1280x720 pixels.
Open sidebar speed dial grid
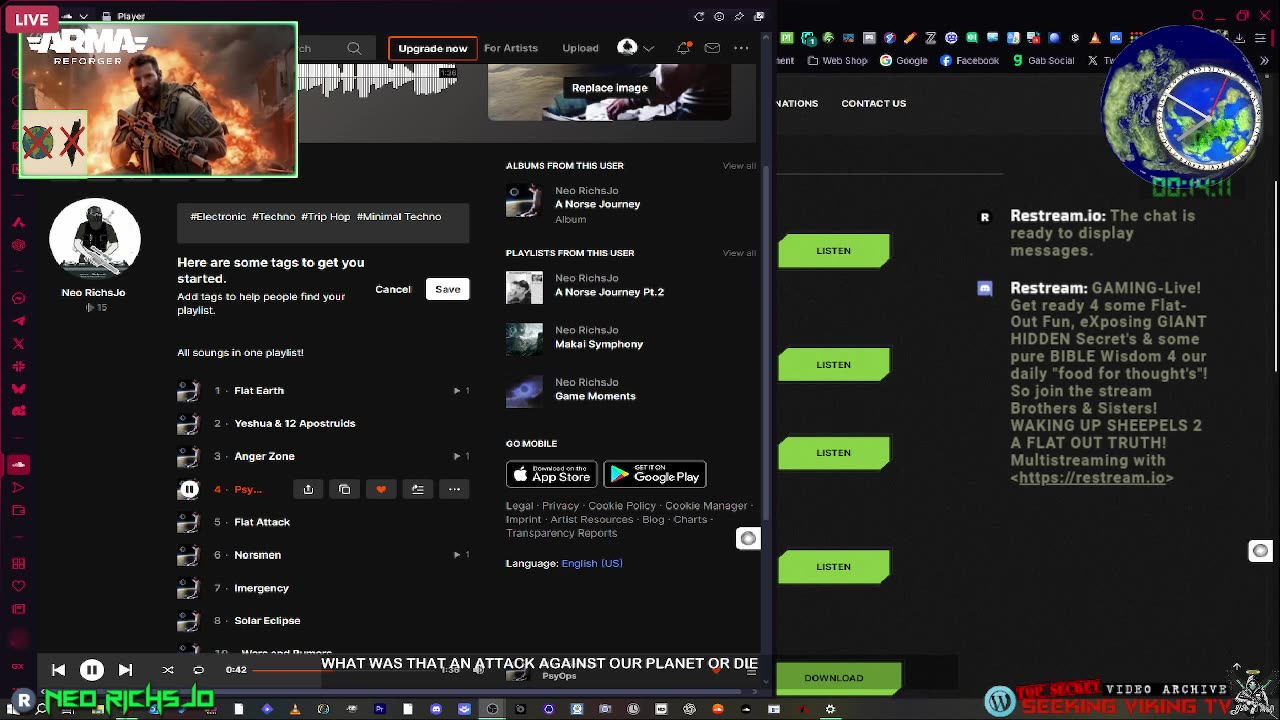pos(18,563)
